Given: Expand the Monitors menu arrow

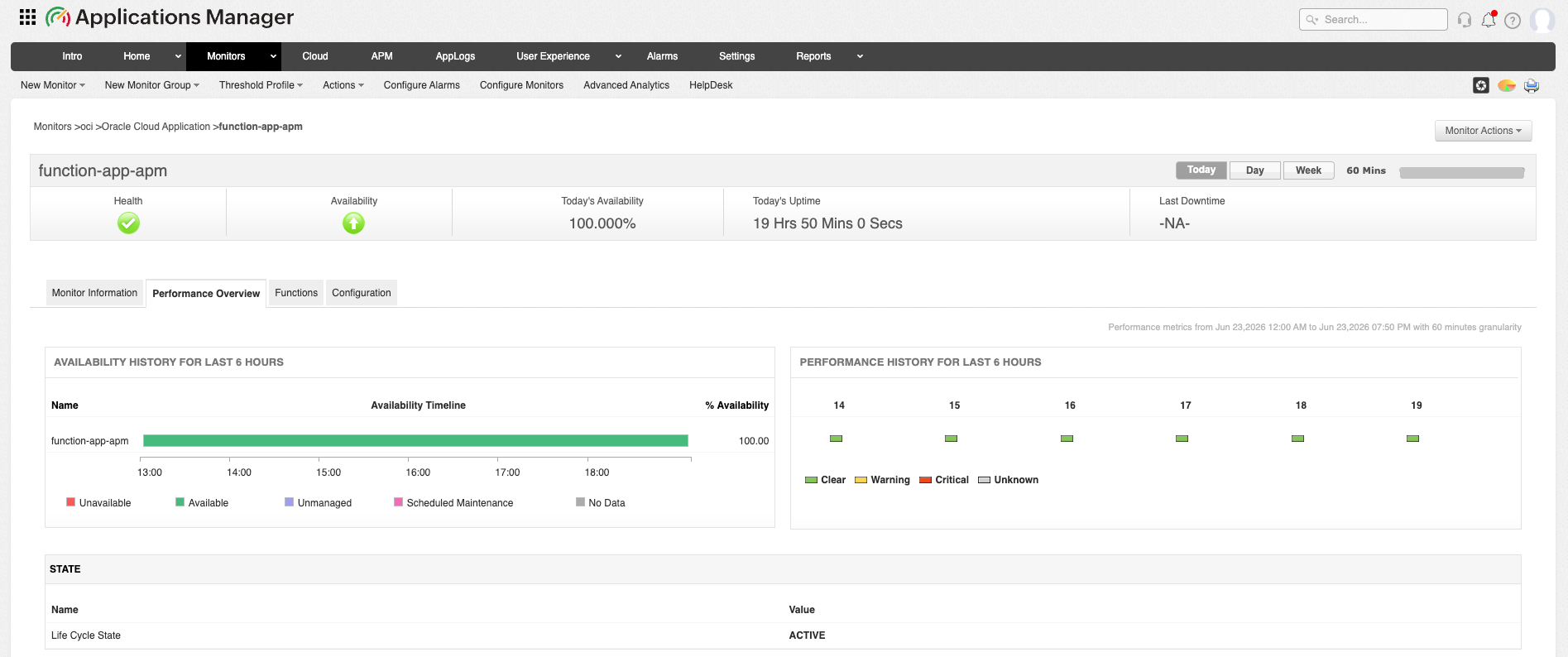Looking at the screenshot, I should (x=273, y=56).
